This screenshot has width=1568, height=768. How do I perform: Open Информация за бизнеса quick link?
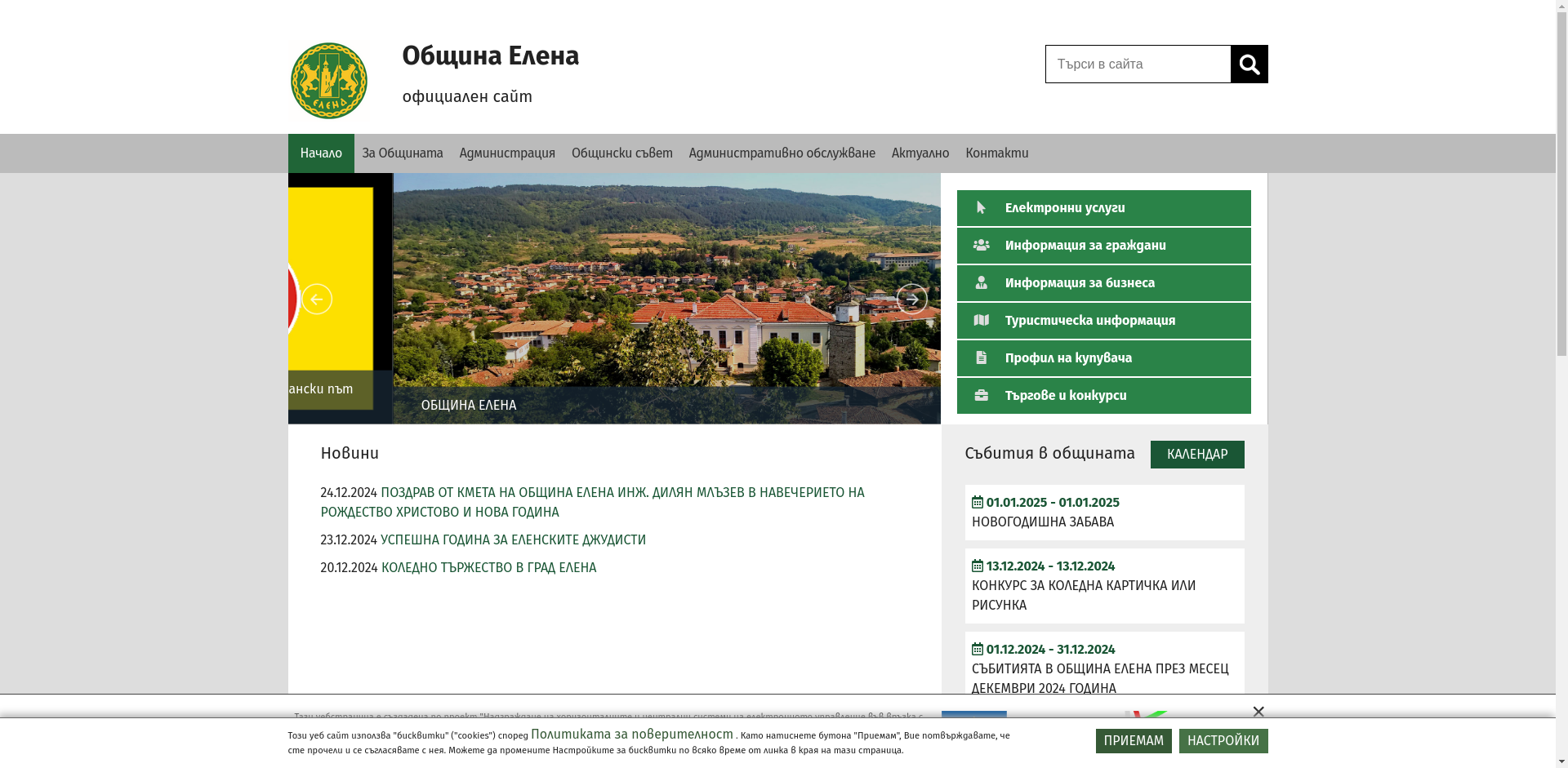point(1103,283)
